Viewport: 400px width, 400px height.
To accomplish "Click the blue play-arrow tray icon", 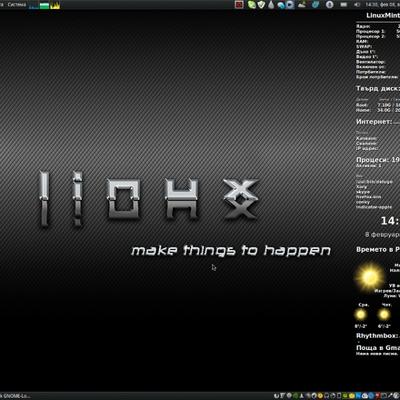I will point(290,5).
